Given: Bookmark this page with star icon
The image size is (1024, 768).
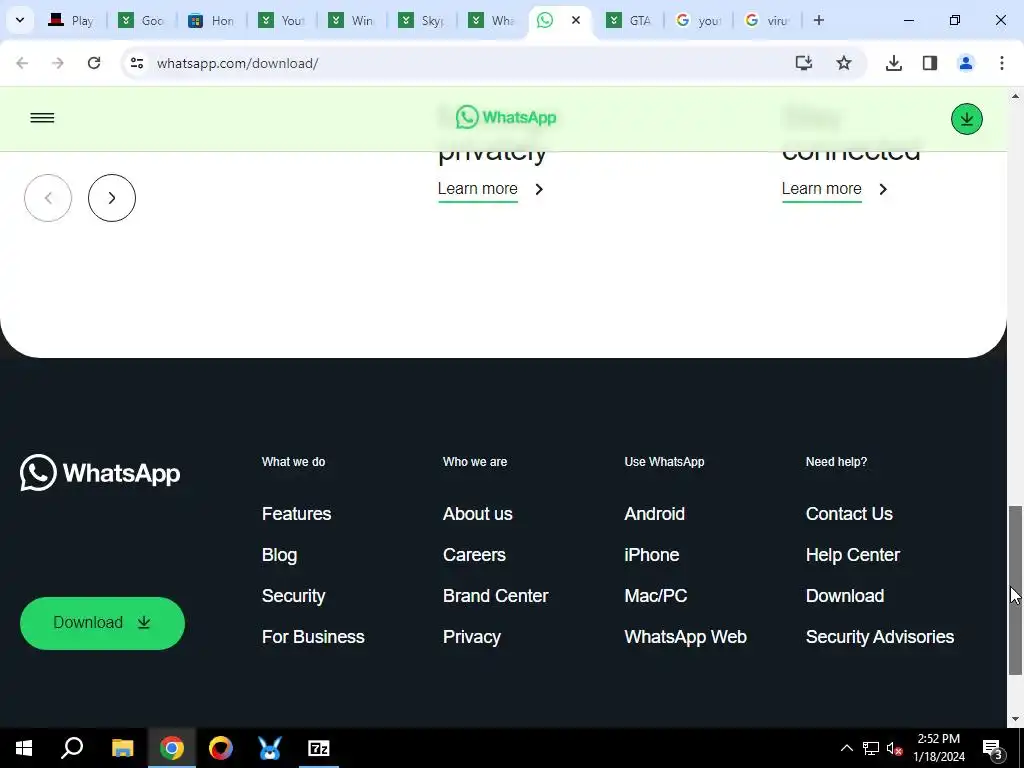Looking at the screenshot, I should coord(844,63).
